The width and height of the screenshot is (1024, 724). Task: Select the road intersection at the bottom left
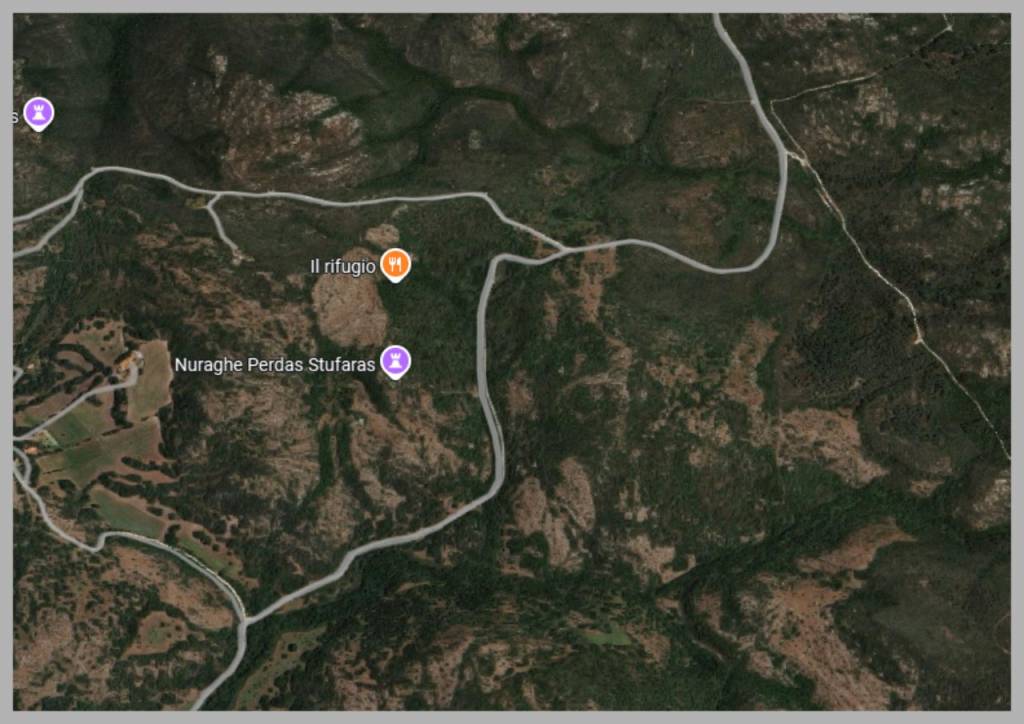click(x=244, y=622)
